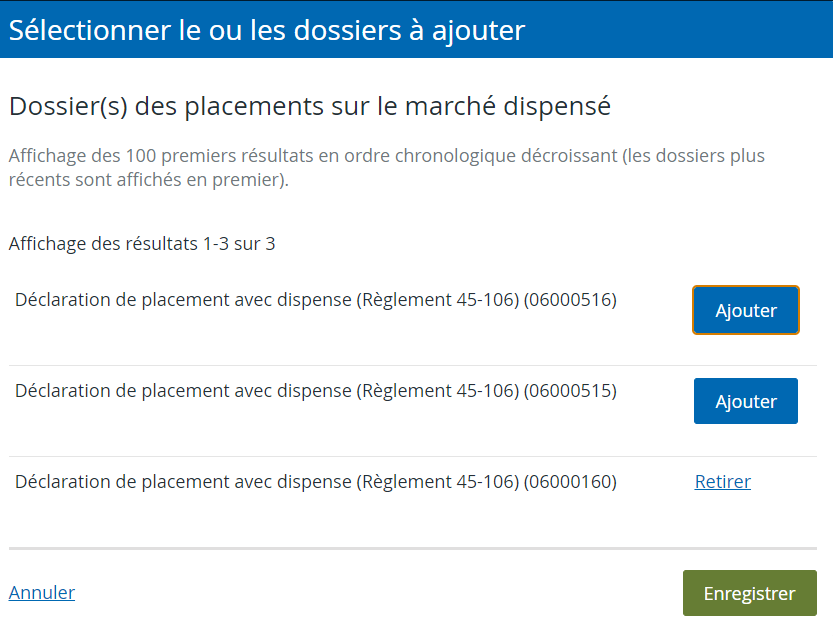Add dossier 06000515 with its Ajouter button
The height and width of the screenshot is (636, 833).
point(745,401)
